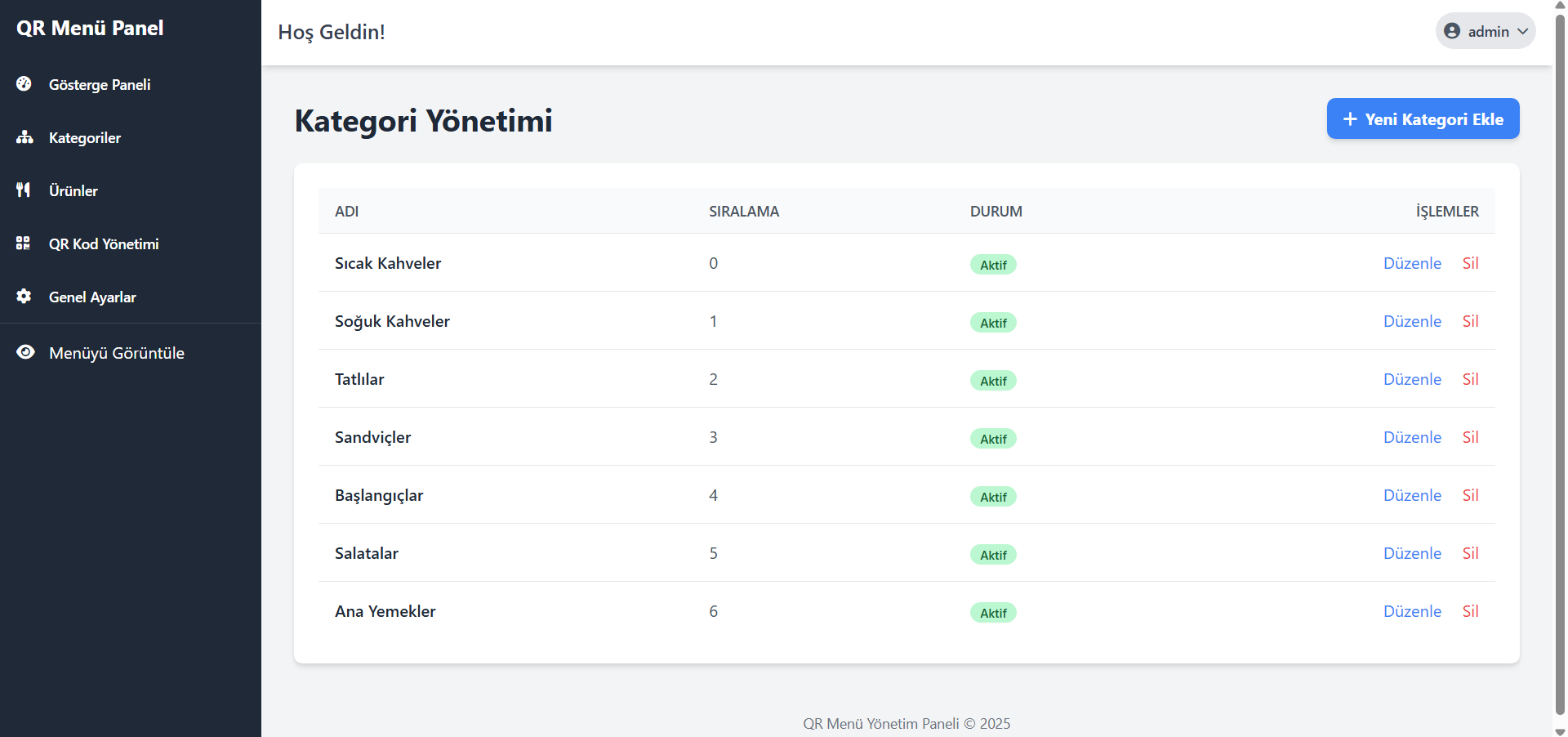1568x737 pixels.
Task: Click the Genel Ayarlar gear icon
Action: [x=24, y=296]
